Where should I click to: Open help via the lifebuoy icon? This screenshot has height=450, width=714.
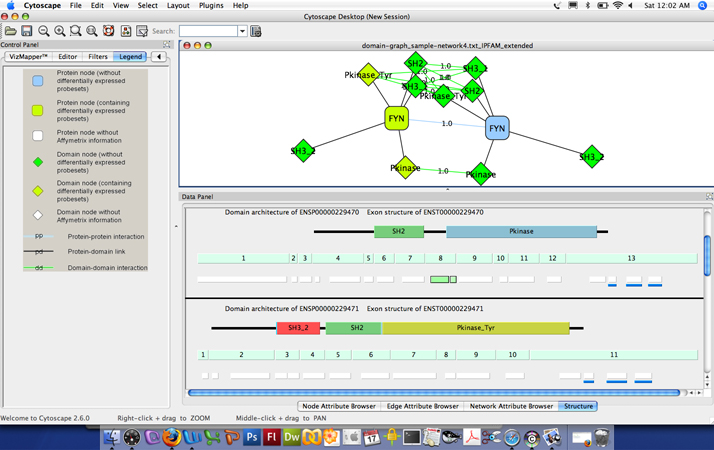108,31
